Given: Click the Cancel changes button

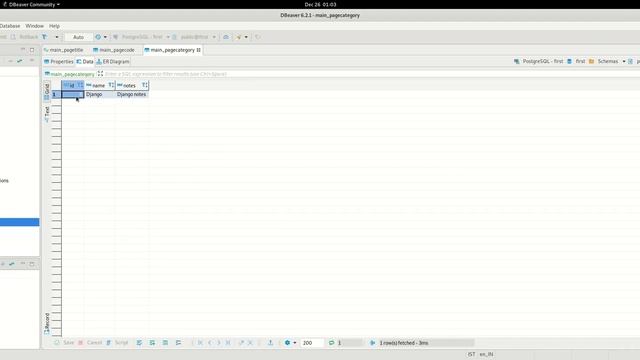Looking at the screenshot, I should [90, 342].
